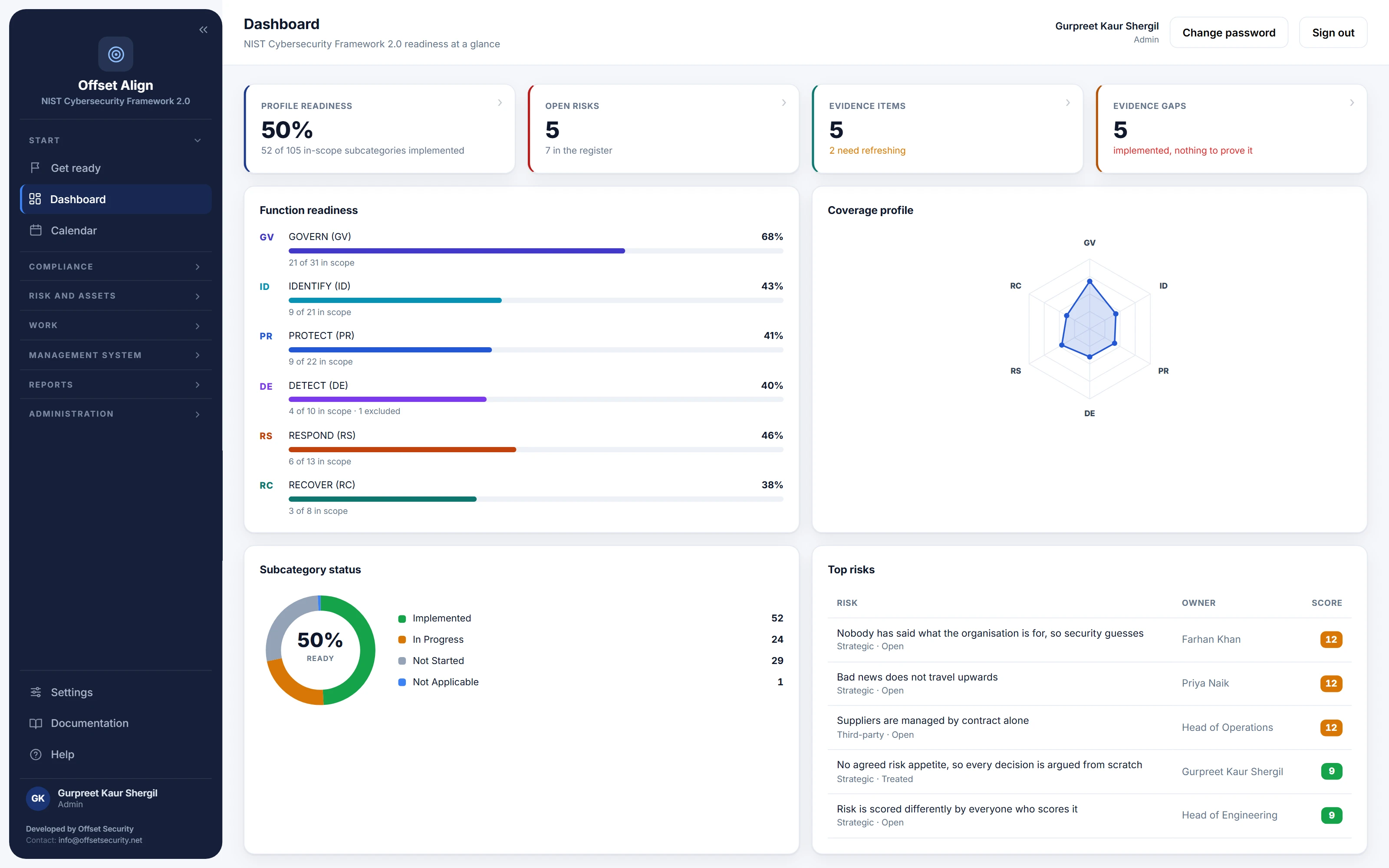
Task: Open Profile Readiness card arrow
Action: click(x=500, y=103)
